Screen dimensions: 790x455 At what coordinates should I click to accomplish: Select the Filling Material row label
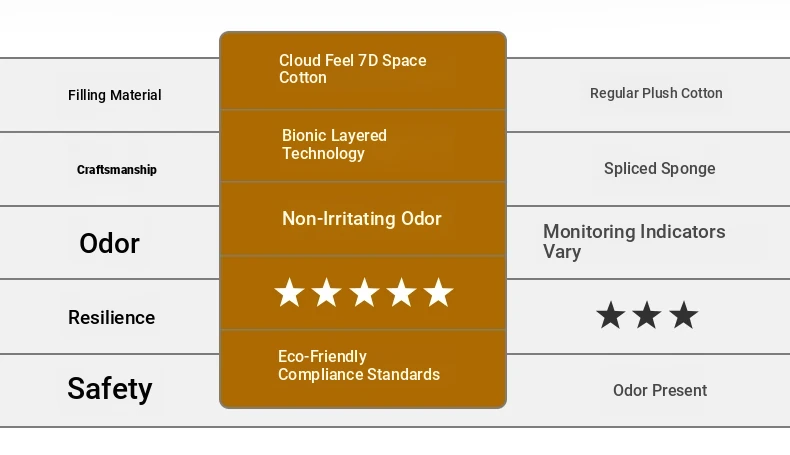coord(115,95)
